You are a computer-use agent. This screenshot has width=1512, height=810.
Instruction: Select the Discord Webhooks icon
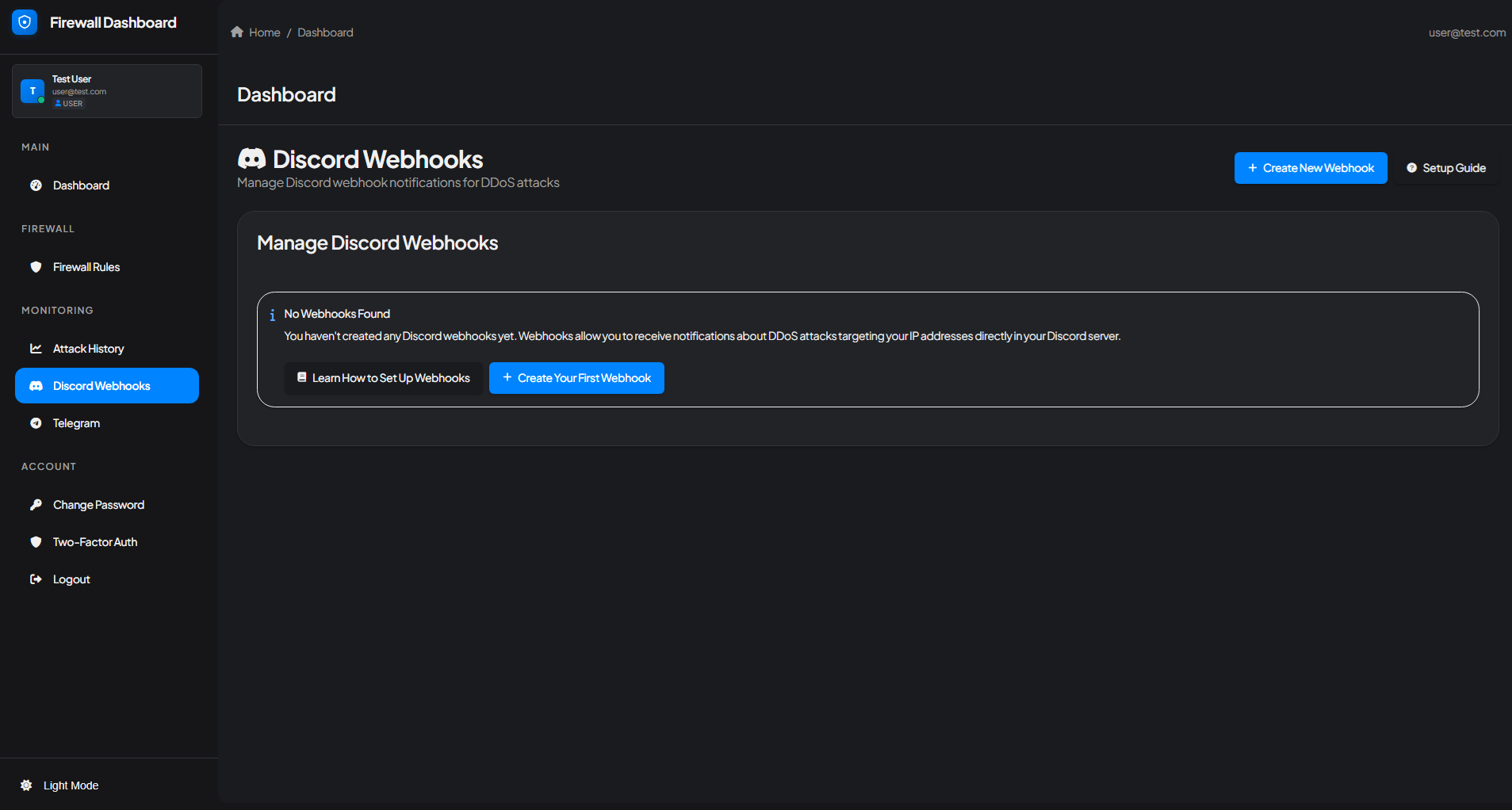tap(36, 385)
